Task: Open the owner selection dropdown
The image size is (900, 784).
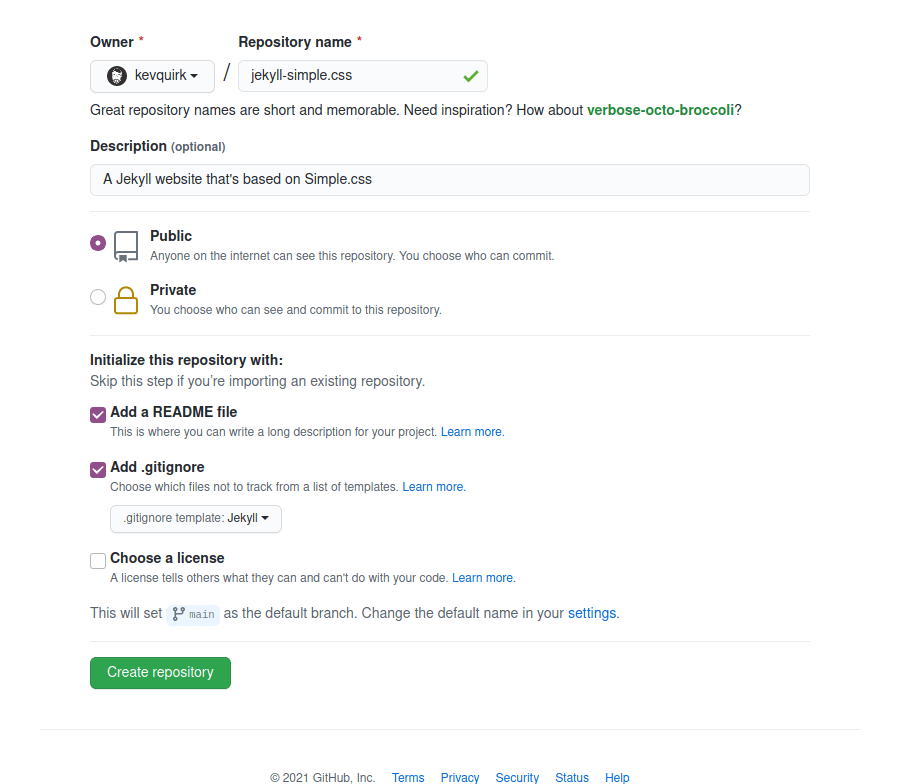Action: [152, 75]
